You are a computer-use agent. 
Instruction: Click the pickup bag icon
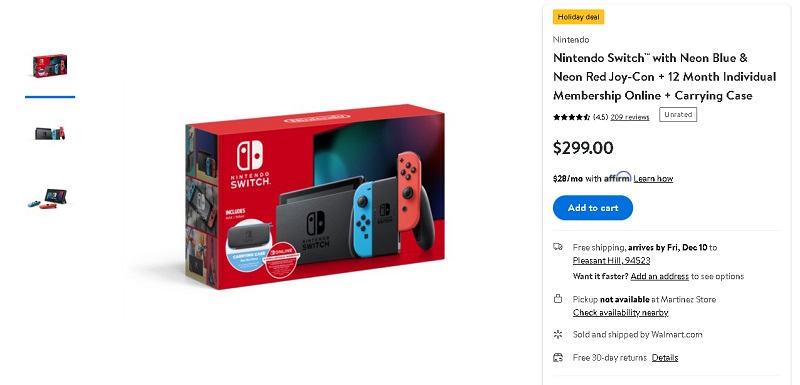coord(558,299)
